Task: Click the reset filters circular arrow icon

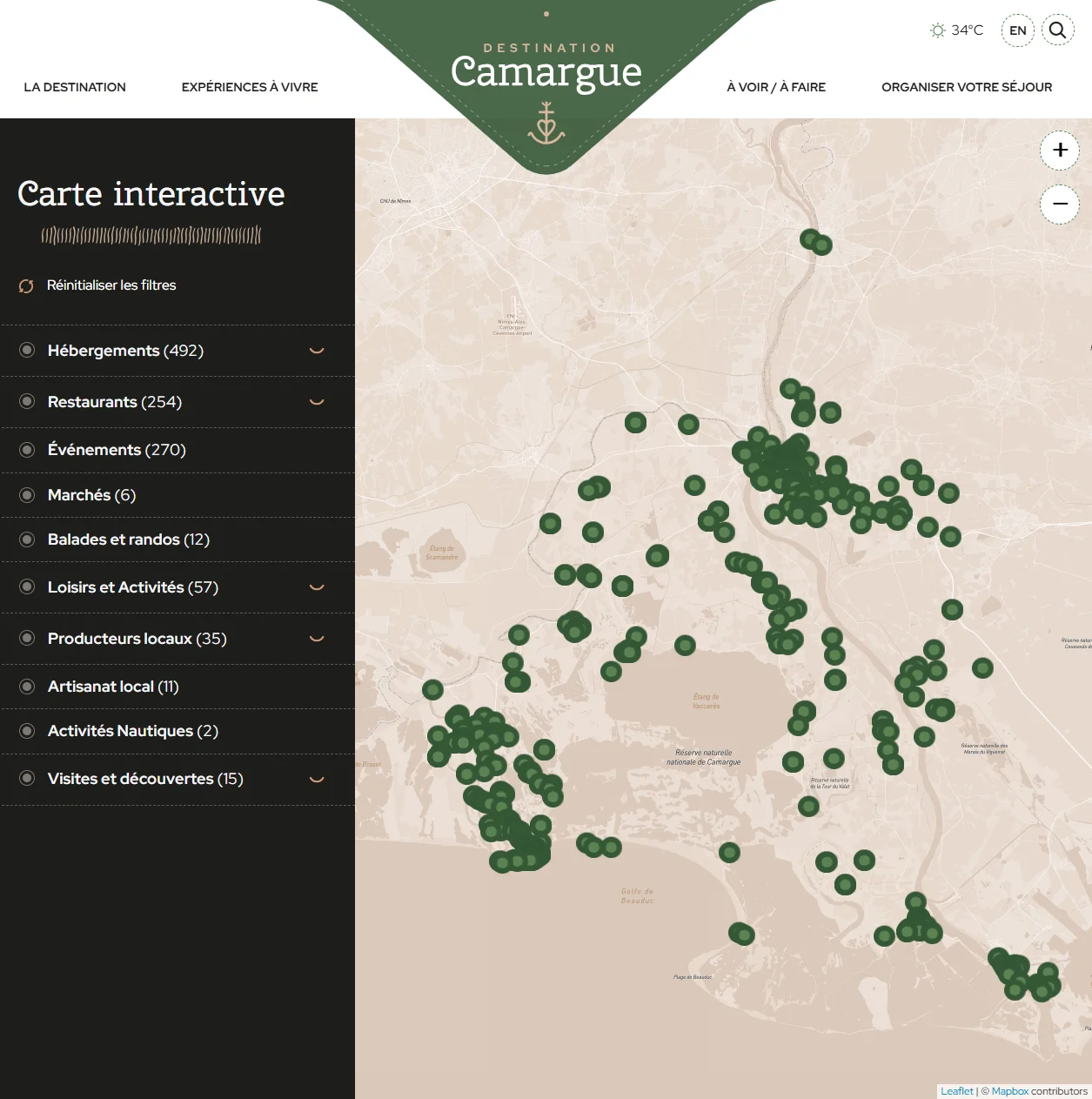Action: pyautogui.click(x=26, y=286)
